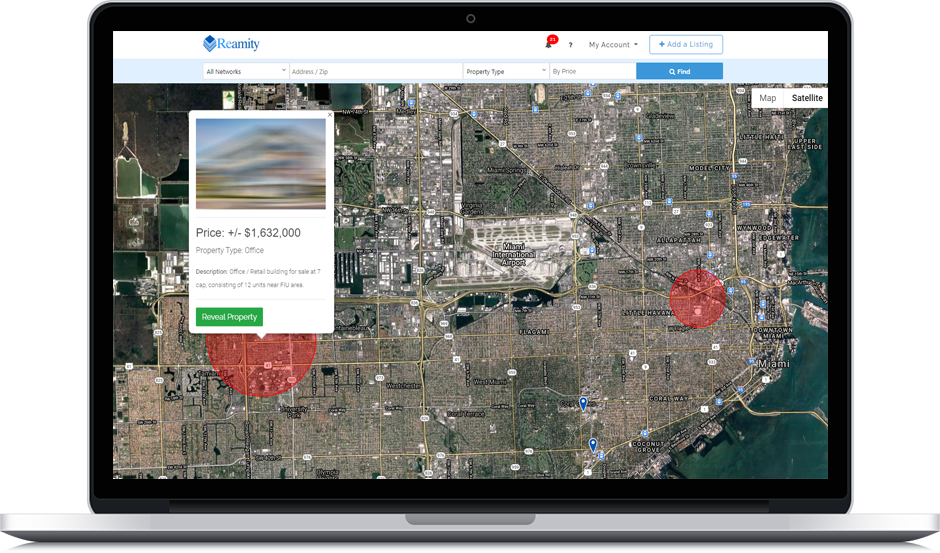Click the blue map pin near Coral Gables
940x553 pixels.
pyautogui.click(x=583, y=404)
